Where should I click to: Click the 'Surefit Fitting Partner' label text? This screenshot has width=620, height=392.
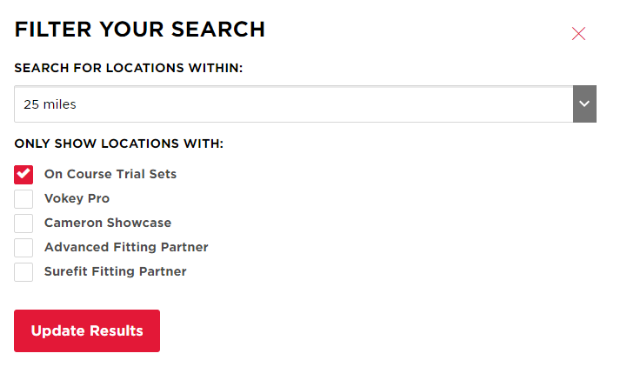pos(115,272)
